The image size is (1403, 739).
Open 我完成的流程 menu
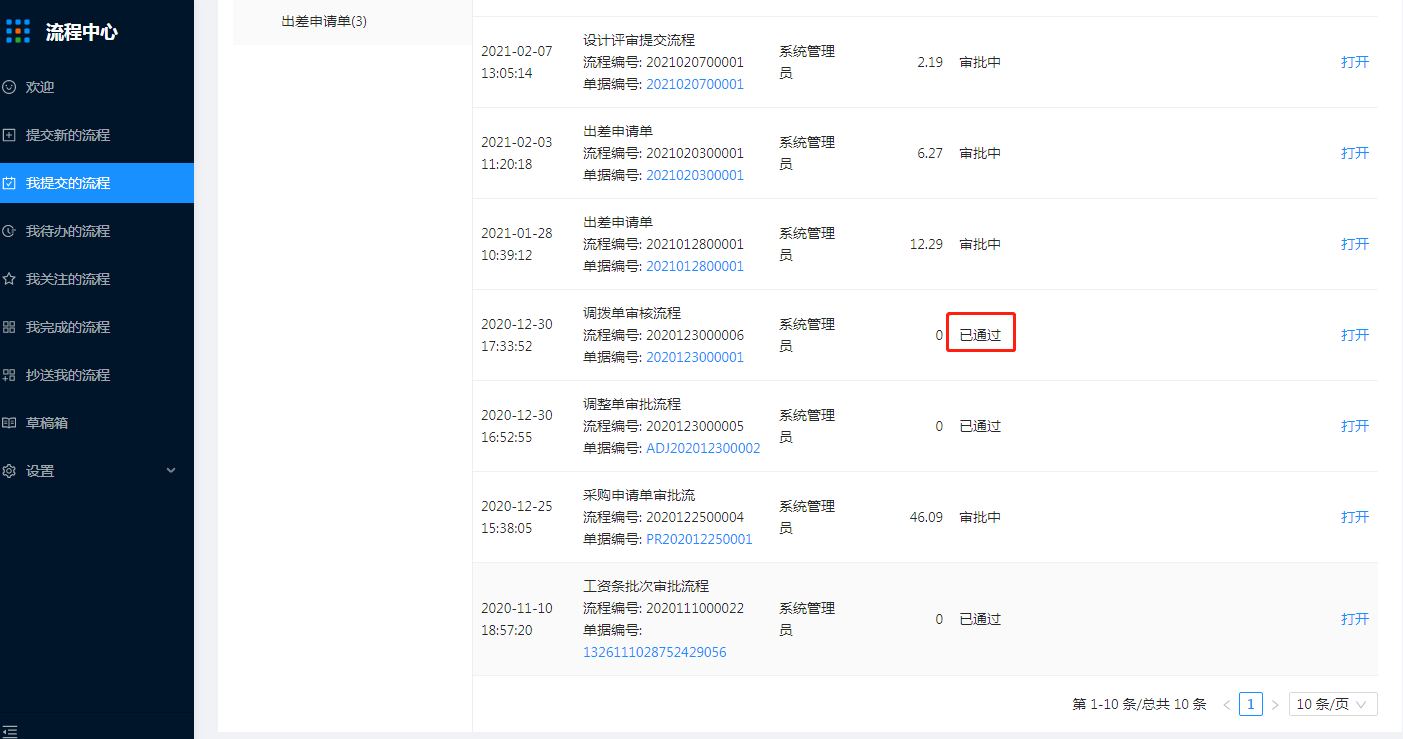[97, 327]
